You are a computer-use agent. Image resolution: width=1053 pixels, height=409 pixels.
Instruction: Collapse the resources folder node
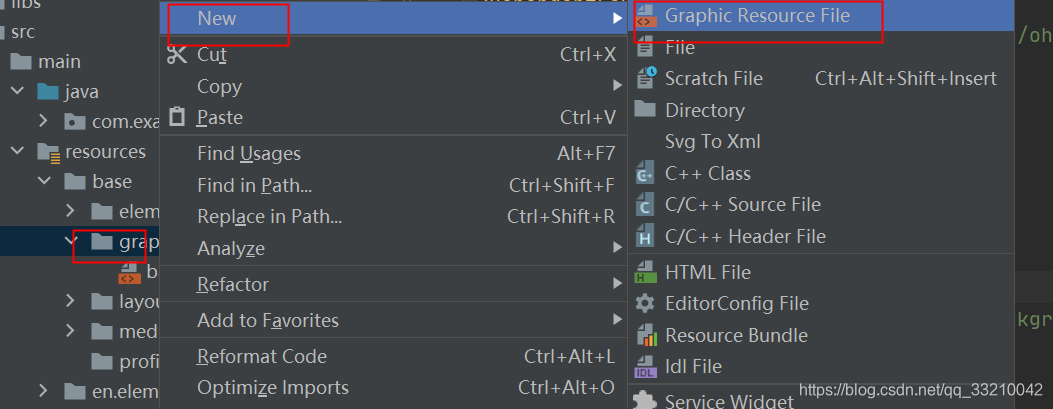tap(17, 152)
